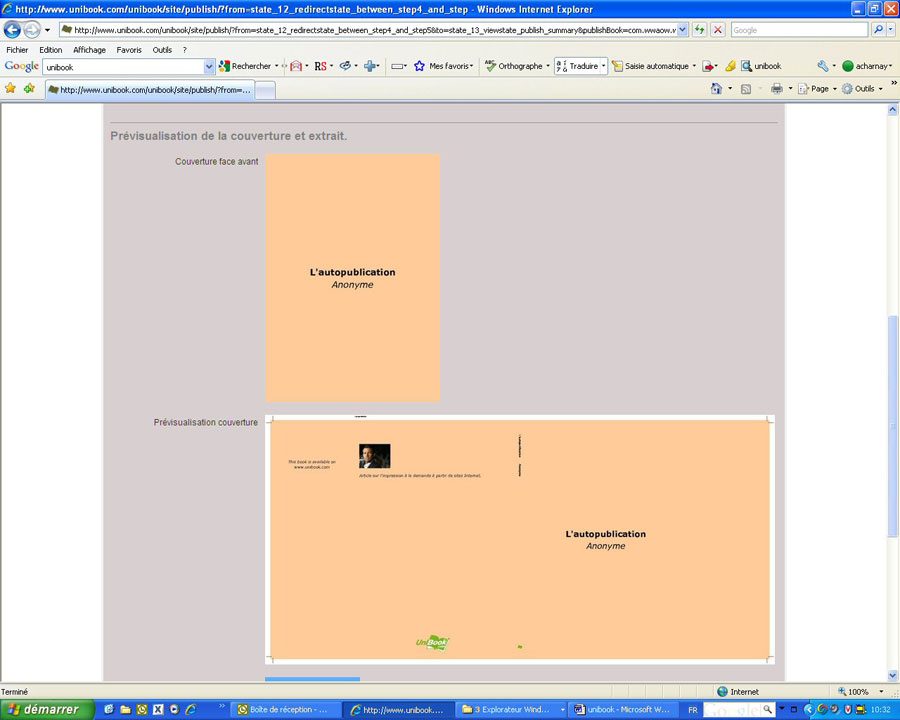Stop loading the page

click(x=716, y=30)
